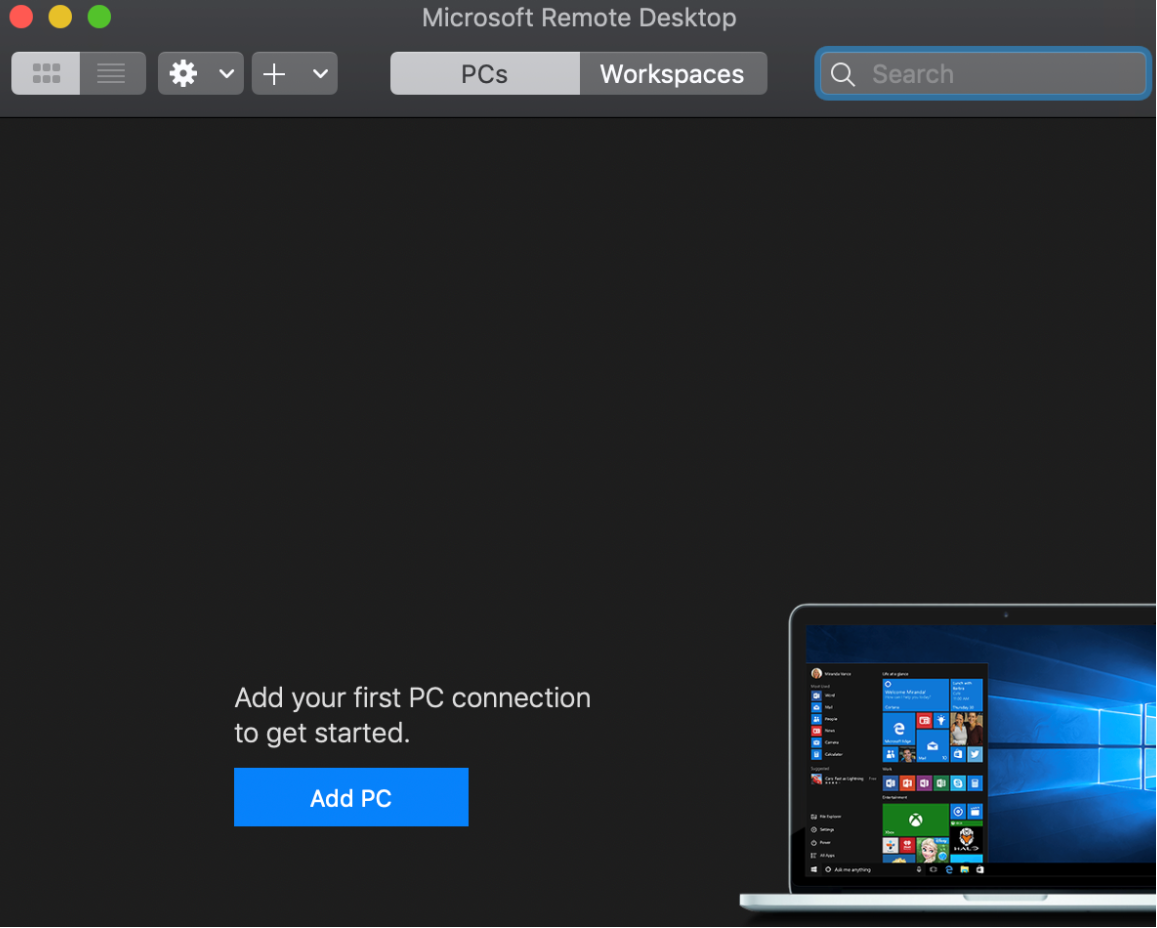The height and width of the screenshot is (928, 1157).
Task: Select the PCs tab
Action: point(485,74)
